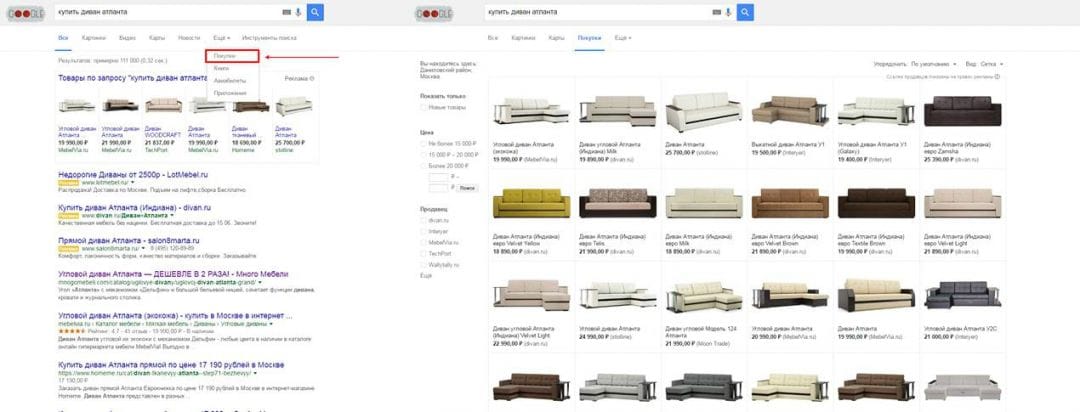Check seller filter TechPort

tap(424, 254)
